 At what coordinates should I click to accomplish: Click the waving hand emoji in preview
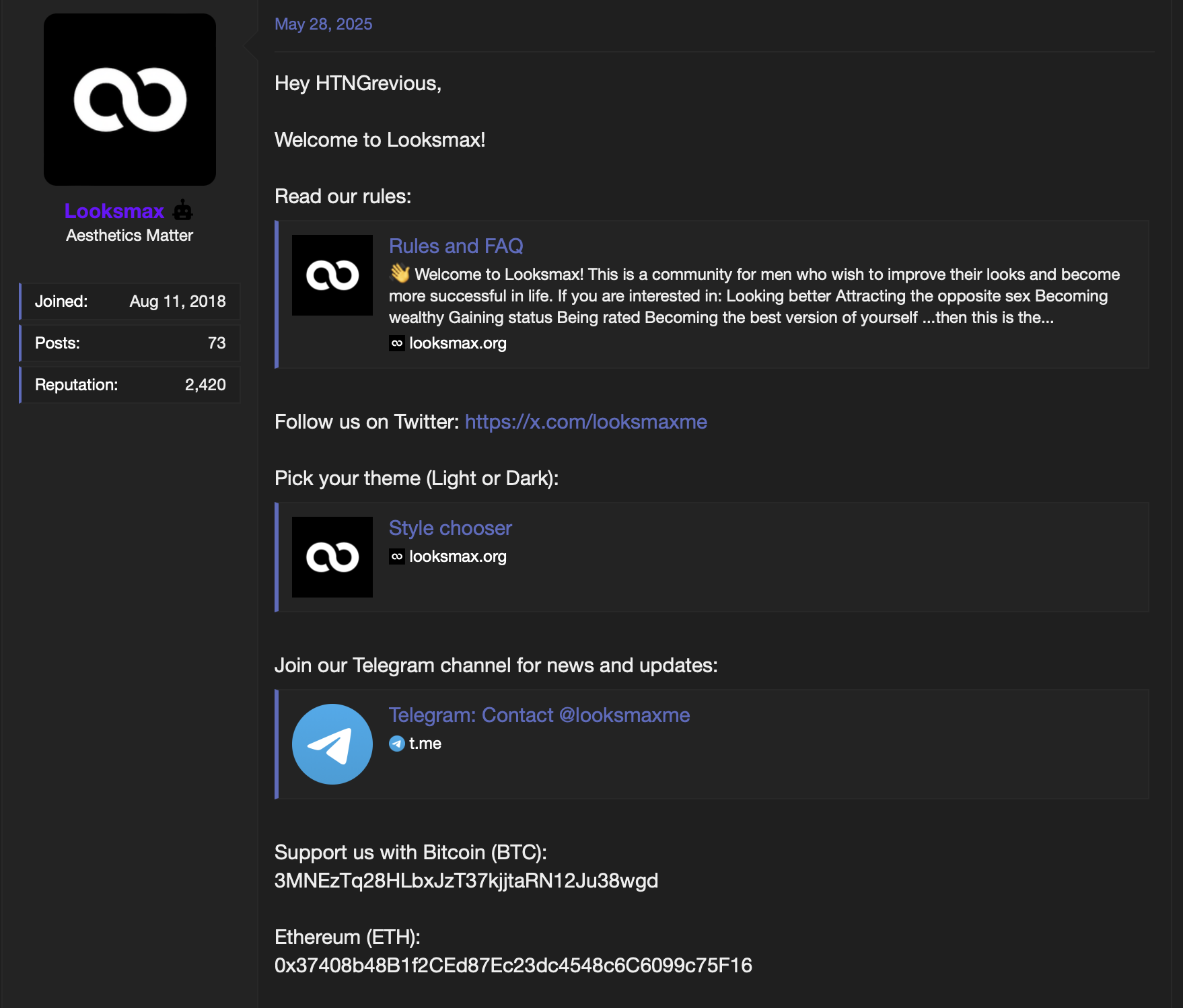tap(400, 273)
